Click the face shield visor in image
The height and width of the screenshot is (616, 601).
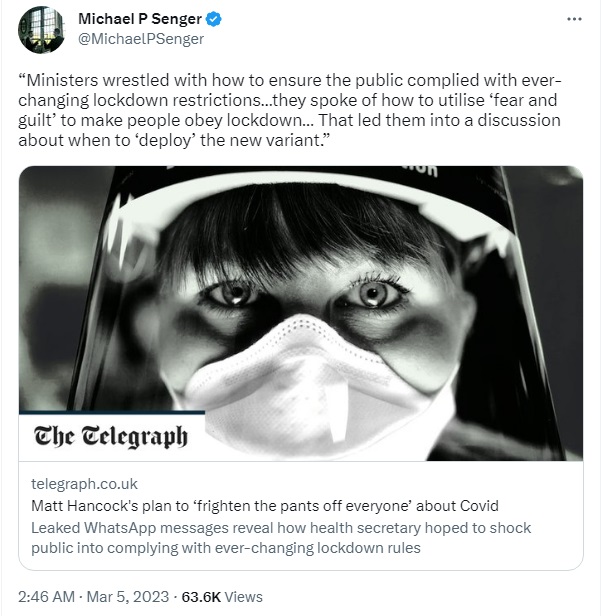[x=299, y=204]
